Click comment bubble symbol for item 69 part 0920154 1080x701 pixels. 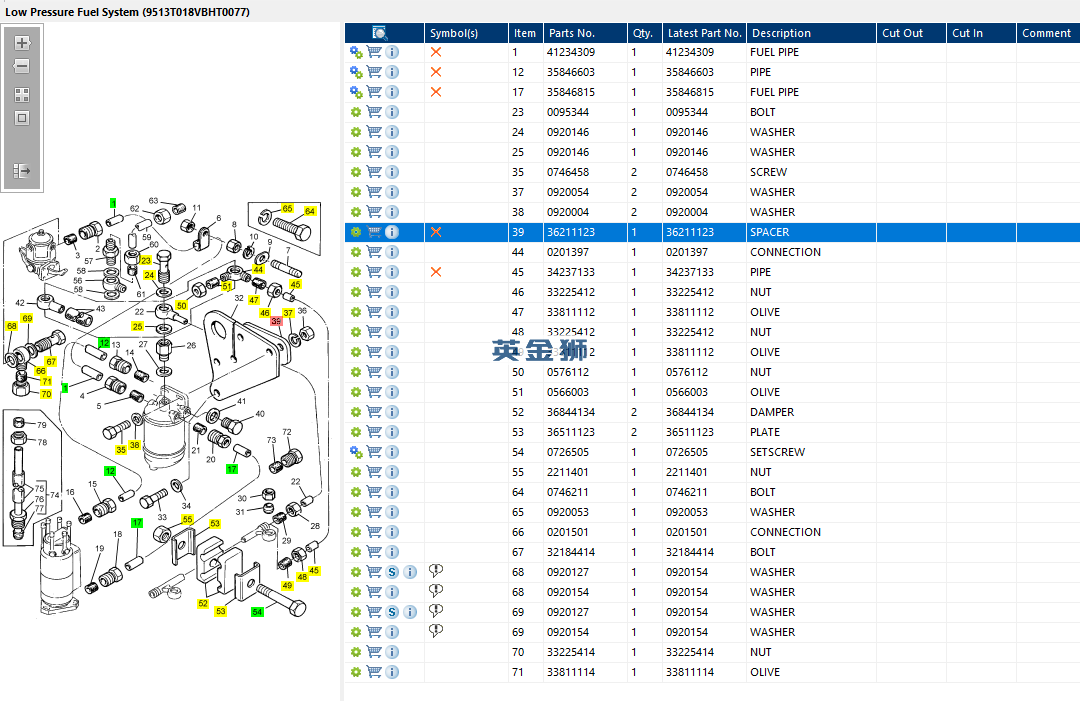(x=435, y=631)
